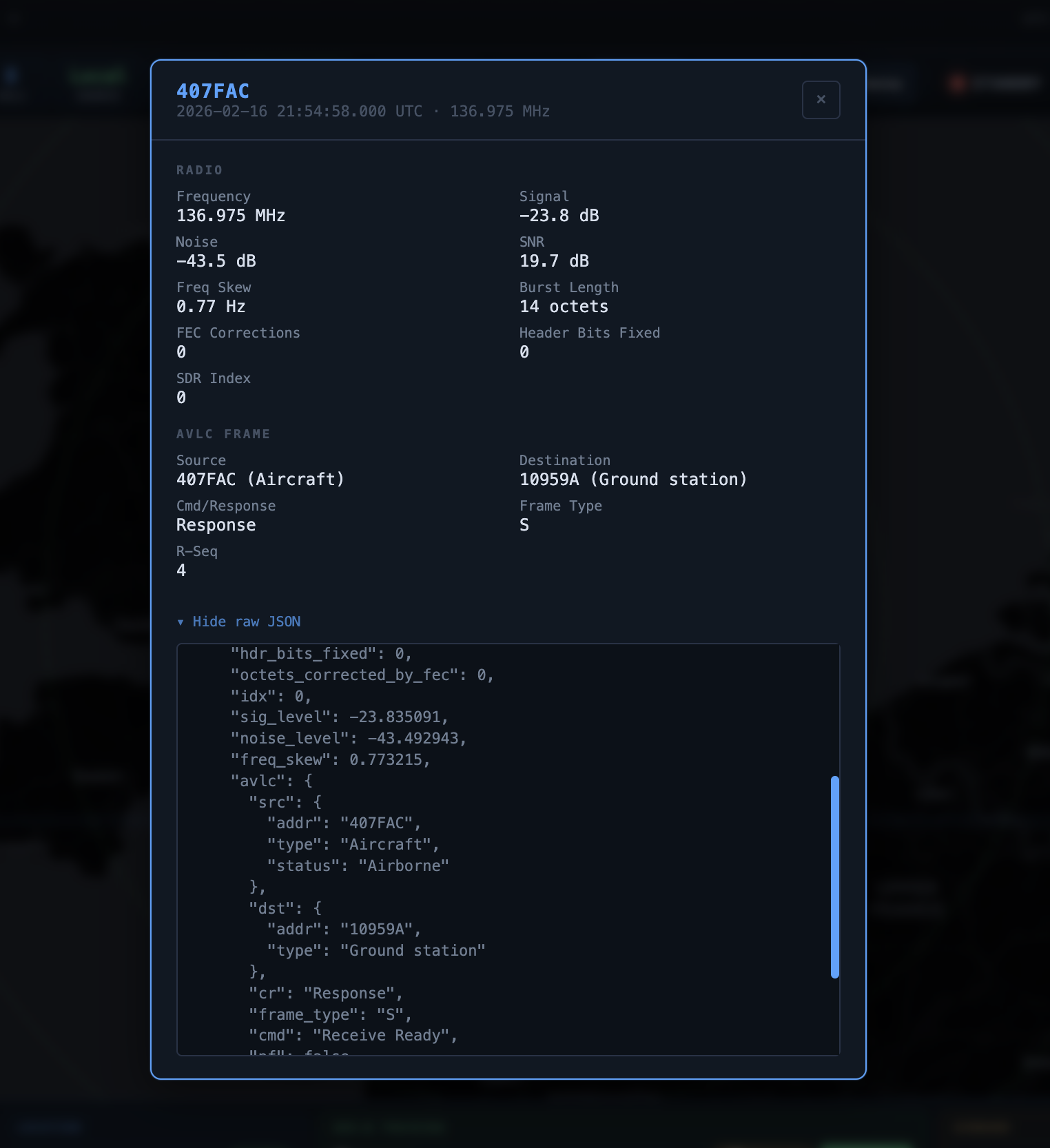Close the 407FAC message details dialog

point(821,100)
